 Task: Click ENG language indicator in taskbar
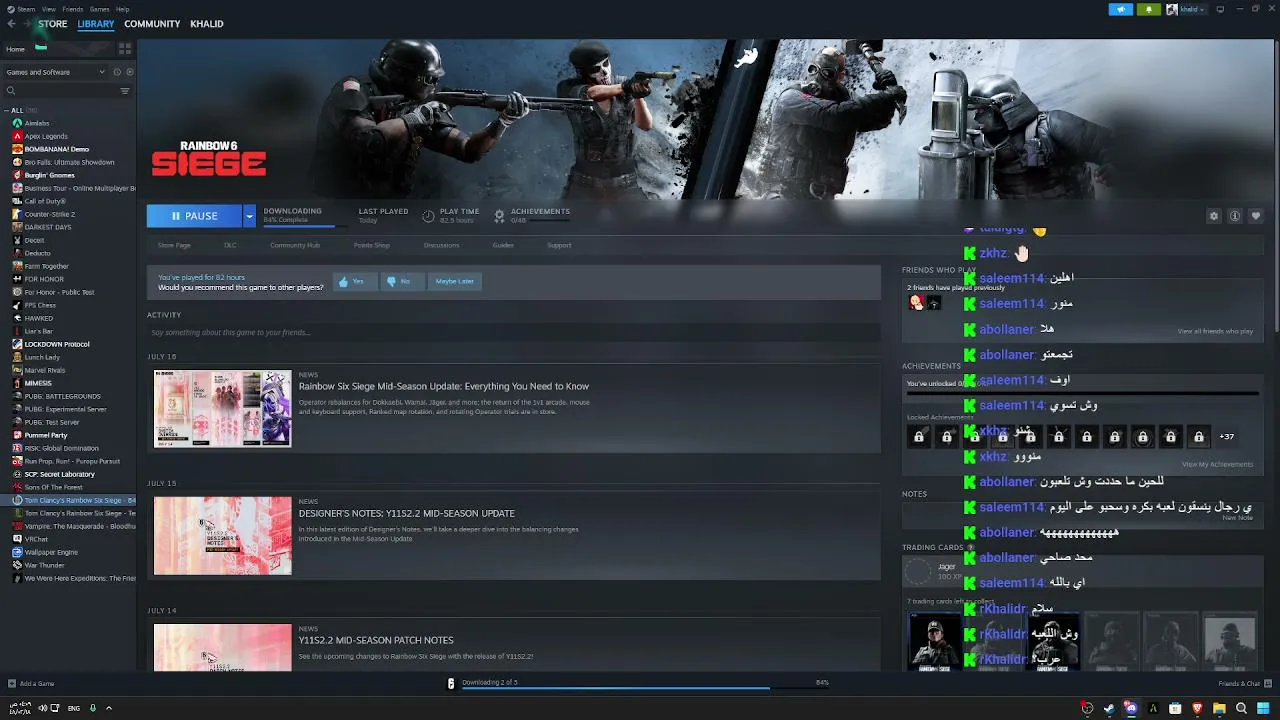(74, 708)
